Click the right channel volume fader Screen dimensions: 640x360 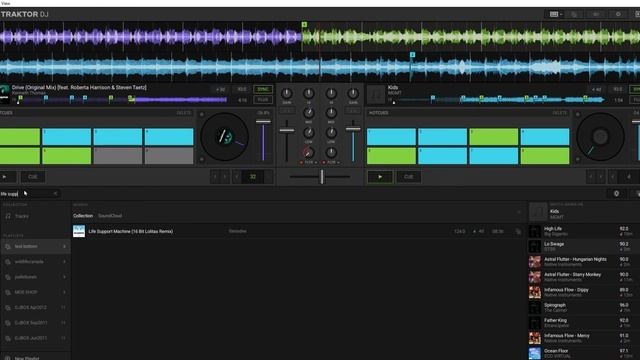[x=353, y=129]
